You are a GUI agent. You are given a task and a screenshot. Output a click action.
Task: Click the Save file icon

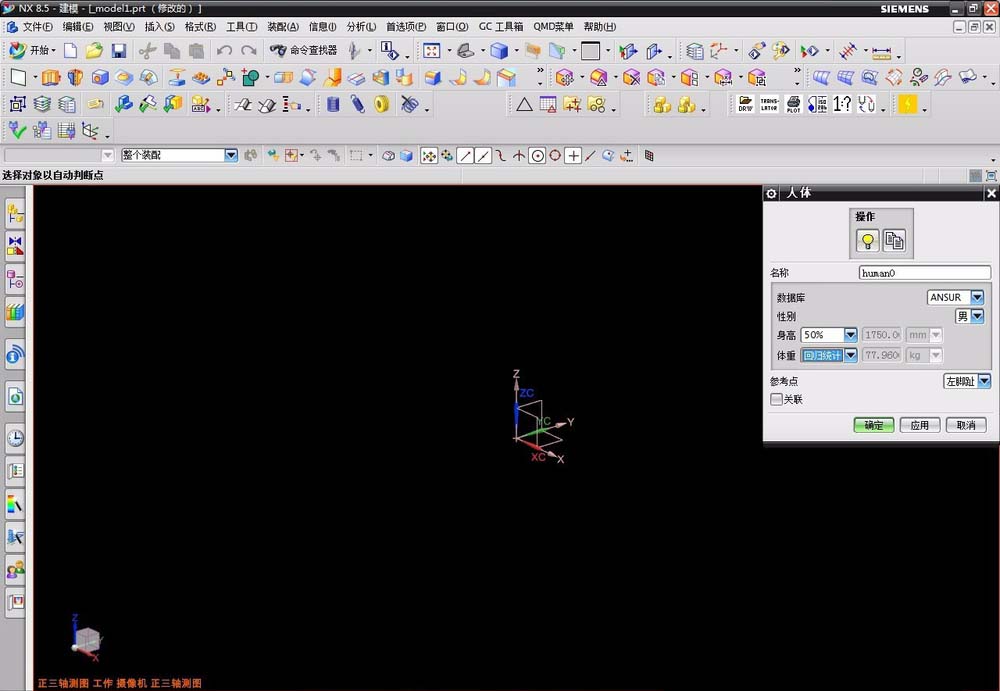[x=118, y=50]
